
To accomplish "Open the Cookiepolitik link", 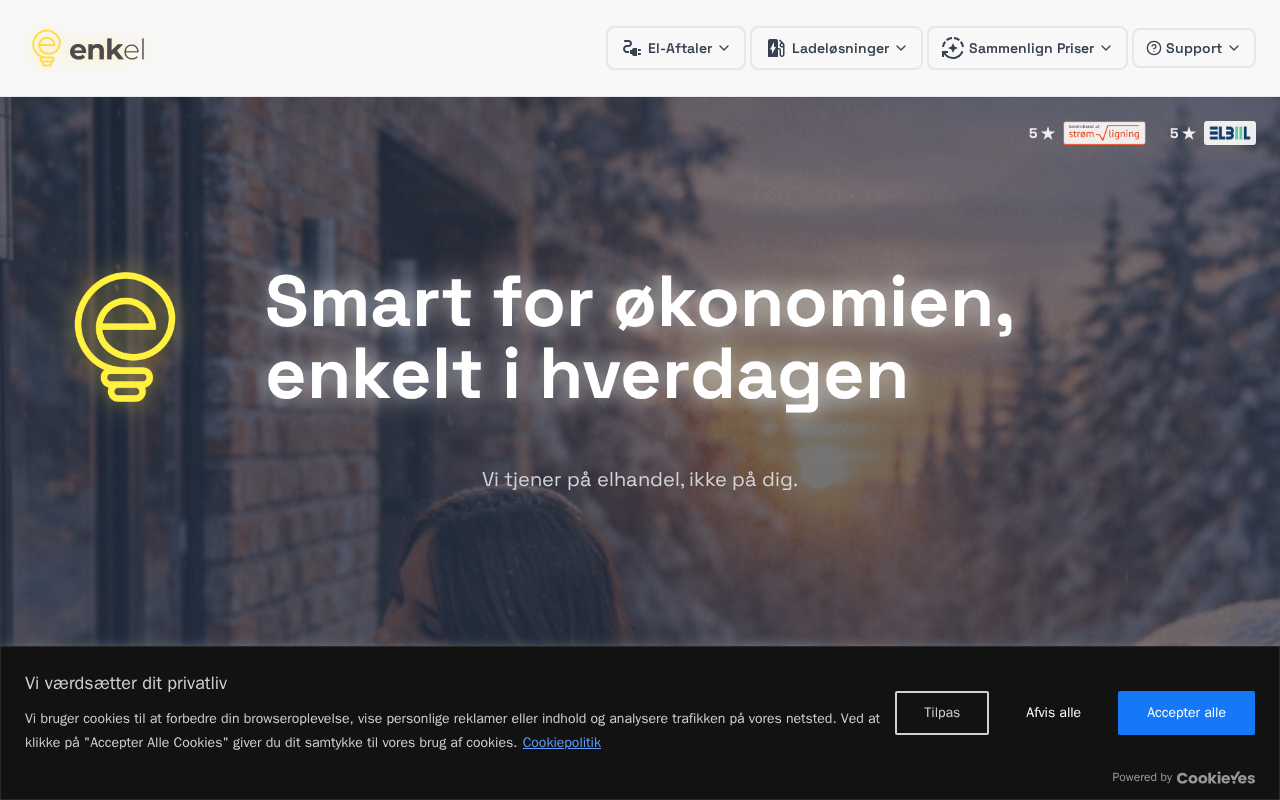I will point(561,742).
